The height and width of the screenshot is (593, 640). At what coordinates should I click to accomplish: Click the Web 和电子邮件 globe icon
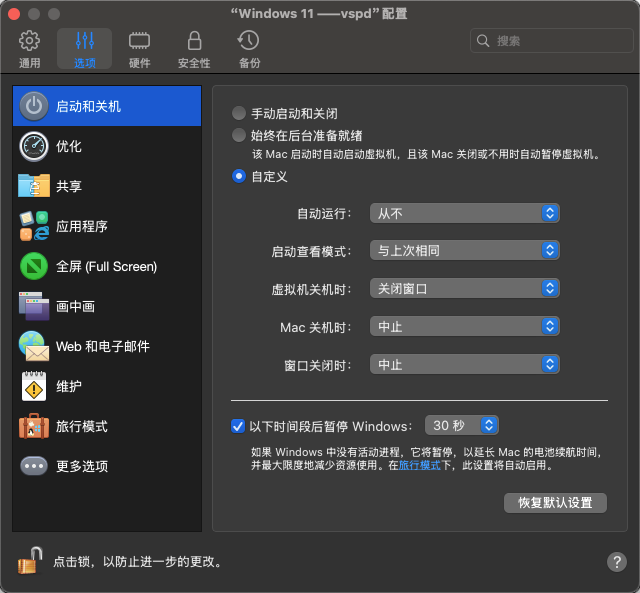[x=34, y=346]
